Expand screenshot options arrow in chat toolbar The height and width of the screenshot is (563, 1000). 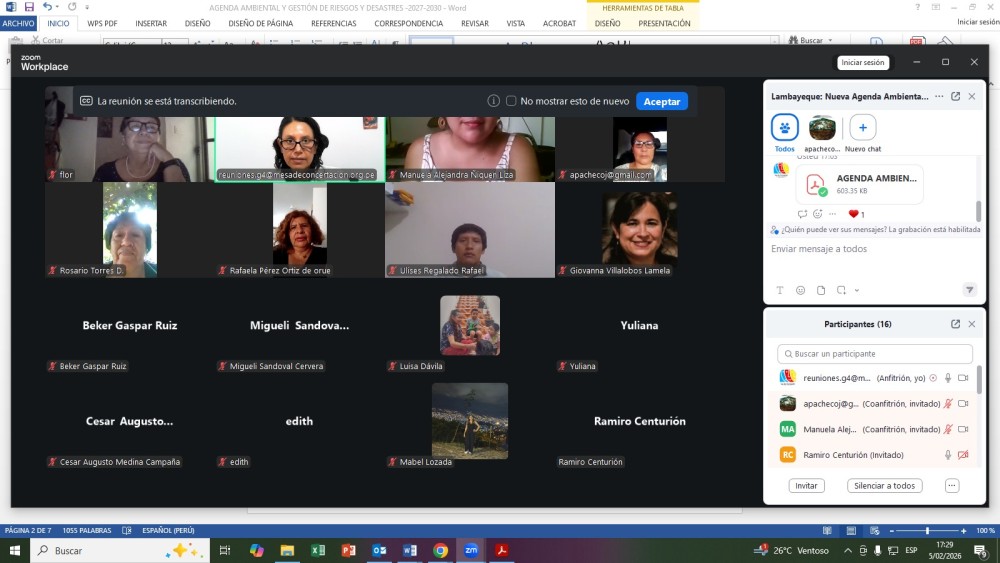click(x=856, y=291)
